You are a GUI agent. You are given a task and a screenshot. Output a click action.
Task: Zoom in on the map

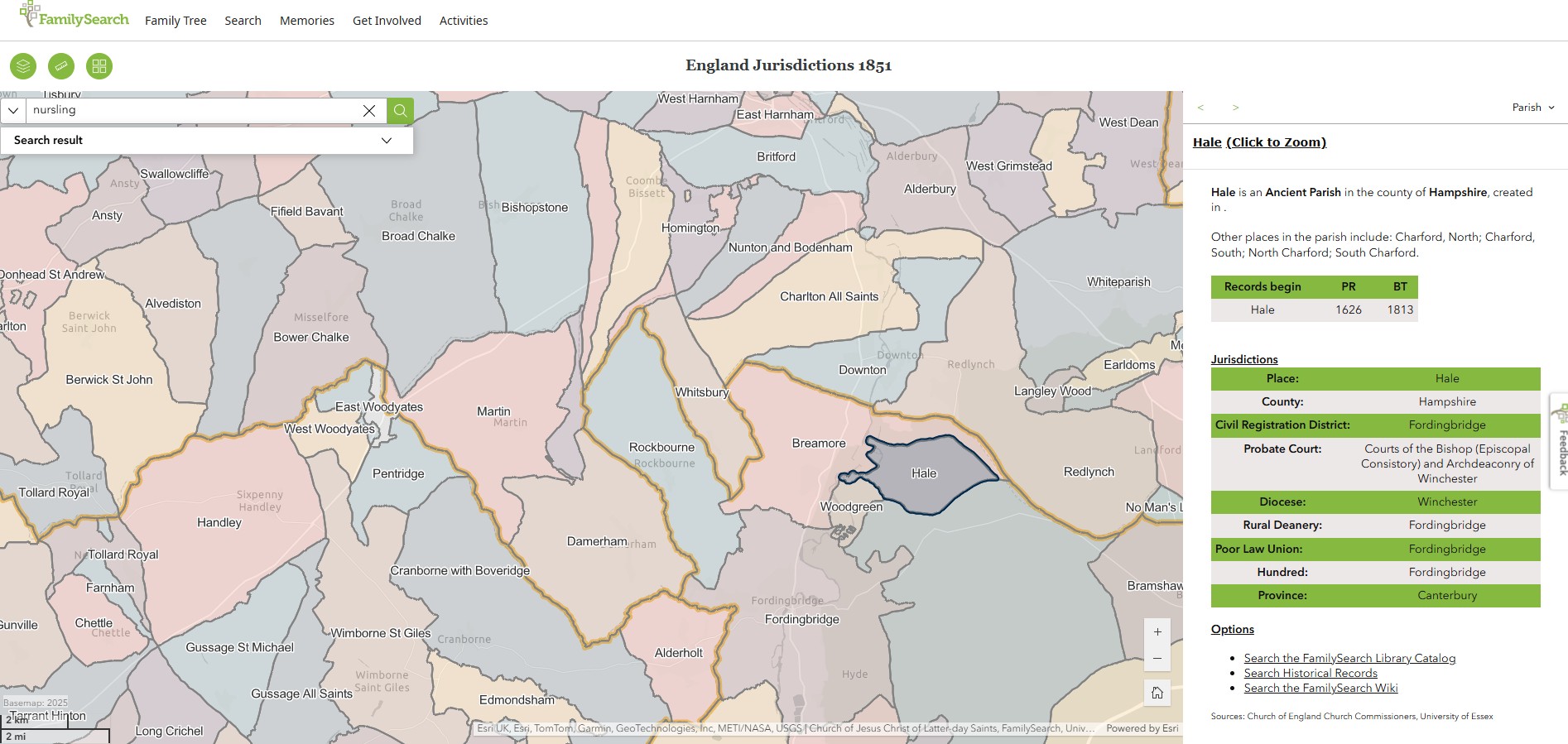(x=1157, y=631)
